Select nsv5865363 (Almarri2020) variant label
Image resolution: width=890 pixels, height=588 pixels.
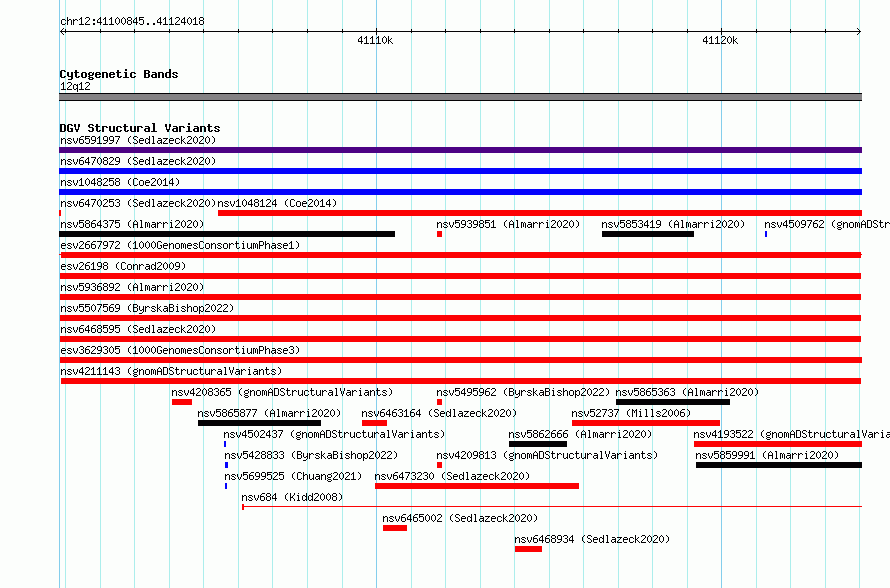687,392
